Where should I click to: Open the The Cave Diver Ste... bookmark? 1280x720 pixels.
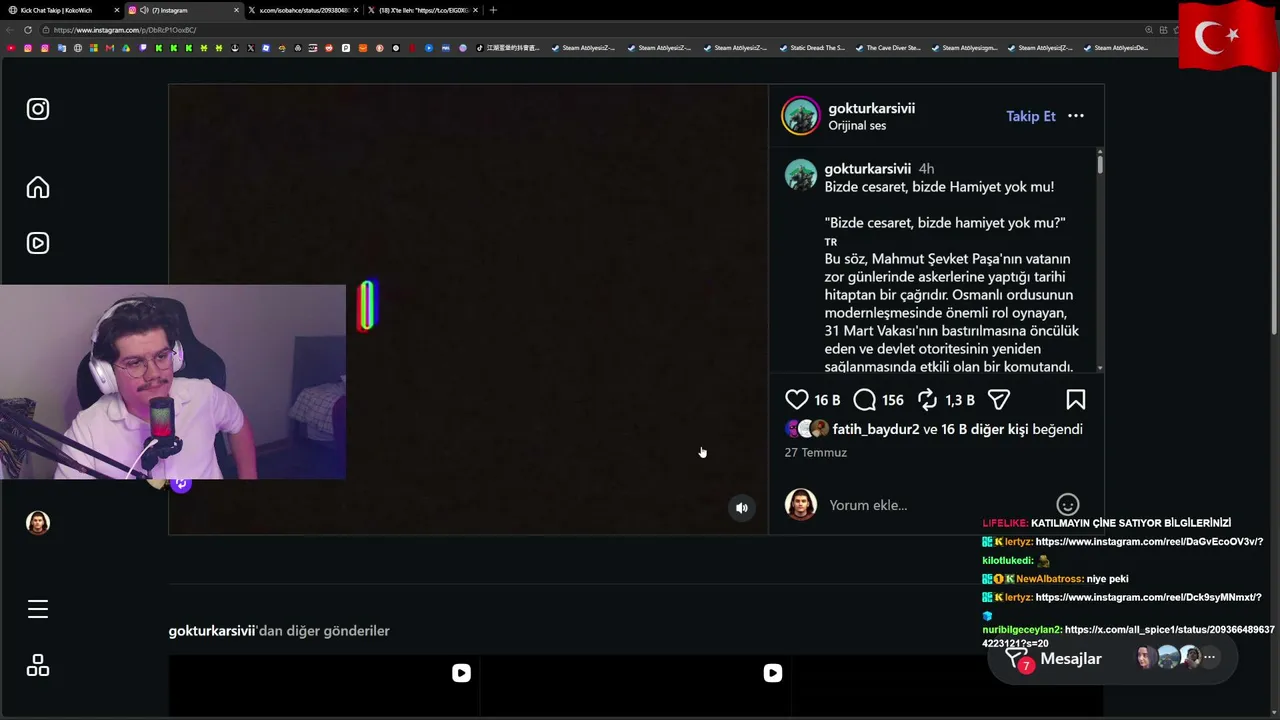(x=887, y=48)
